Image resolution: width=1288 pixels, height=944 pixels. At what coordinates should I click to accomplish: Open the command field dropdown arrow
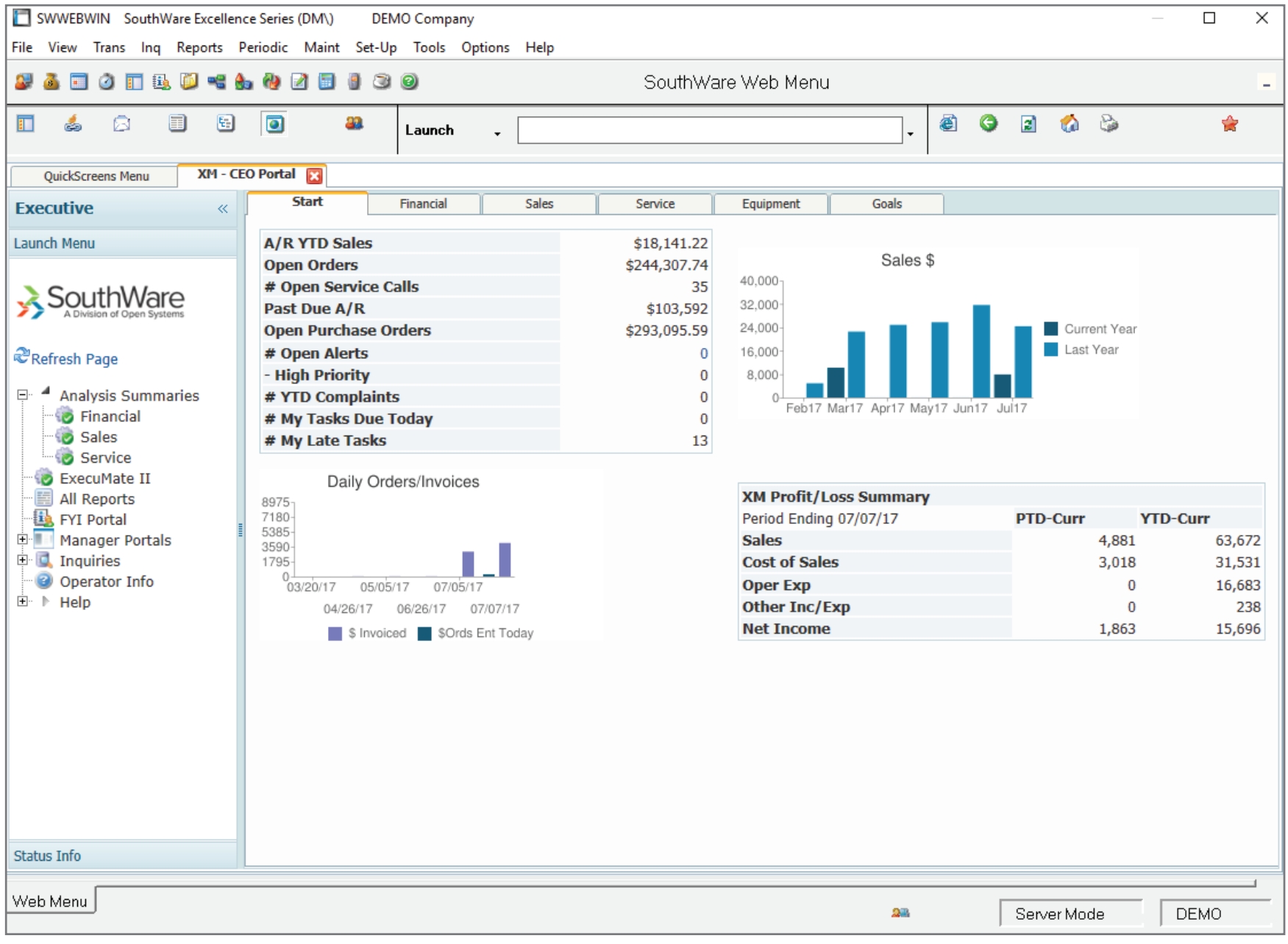click(x=911, y=133)
